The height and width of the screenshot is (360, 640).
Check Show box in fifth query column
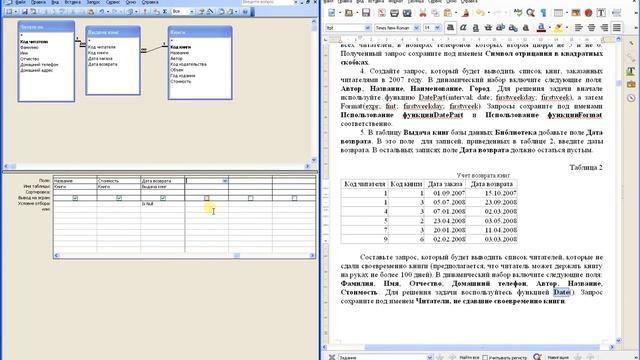(x=251, y=198)
